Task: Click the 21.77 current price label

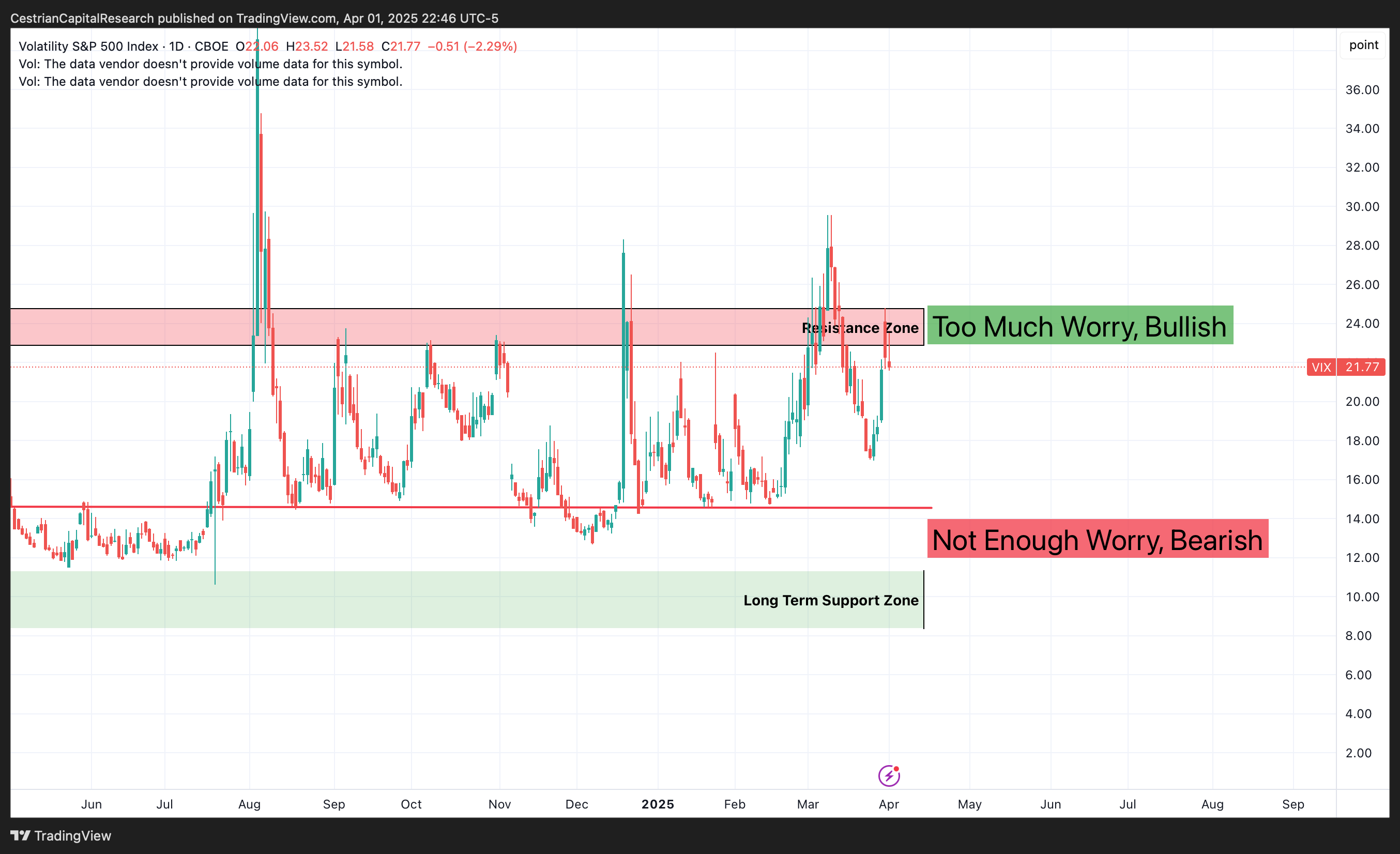Action: point(1362,367)
